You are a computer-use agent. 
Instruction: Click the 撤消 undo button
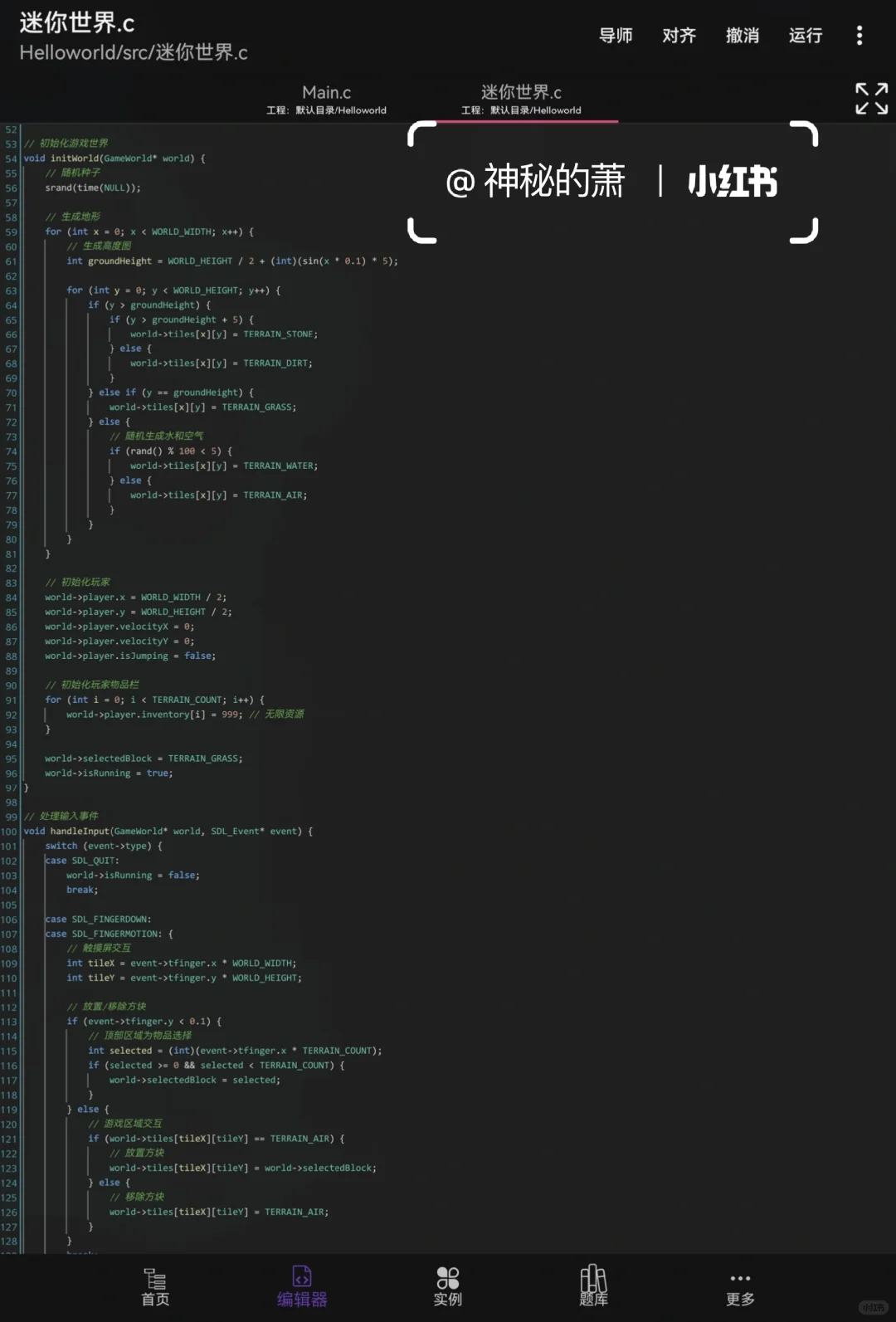[743, 35]
